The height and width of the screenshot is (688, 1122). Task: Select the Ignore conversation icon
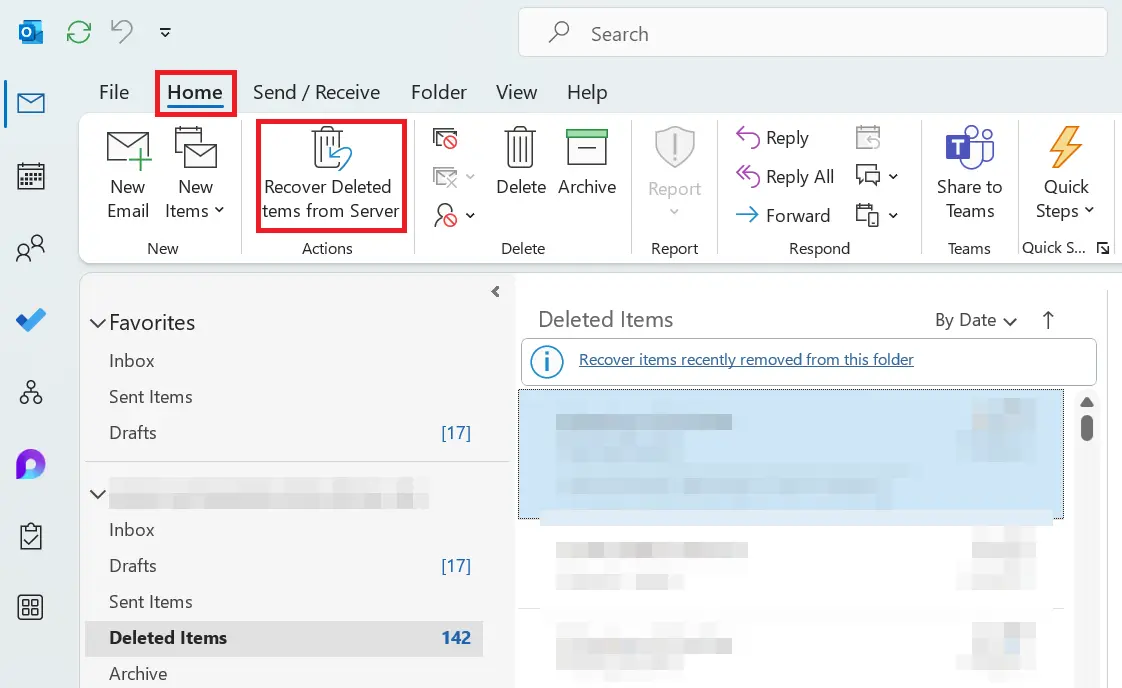(445, 139)
